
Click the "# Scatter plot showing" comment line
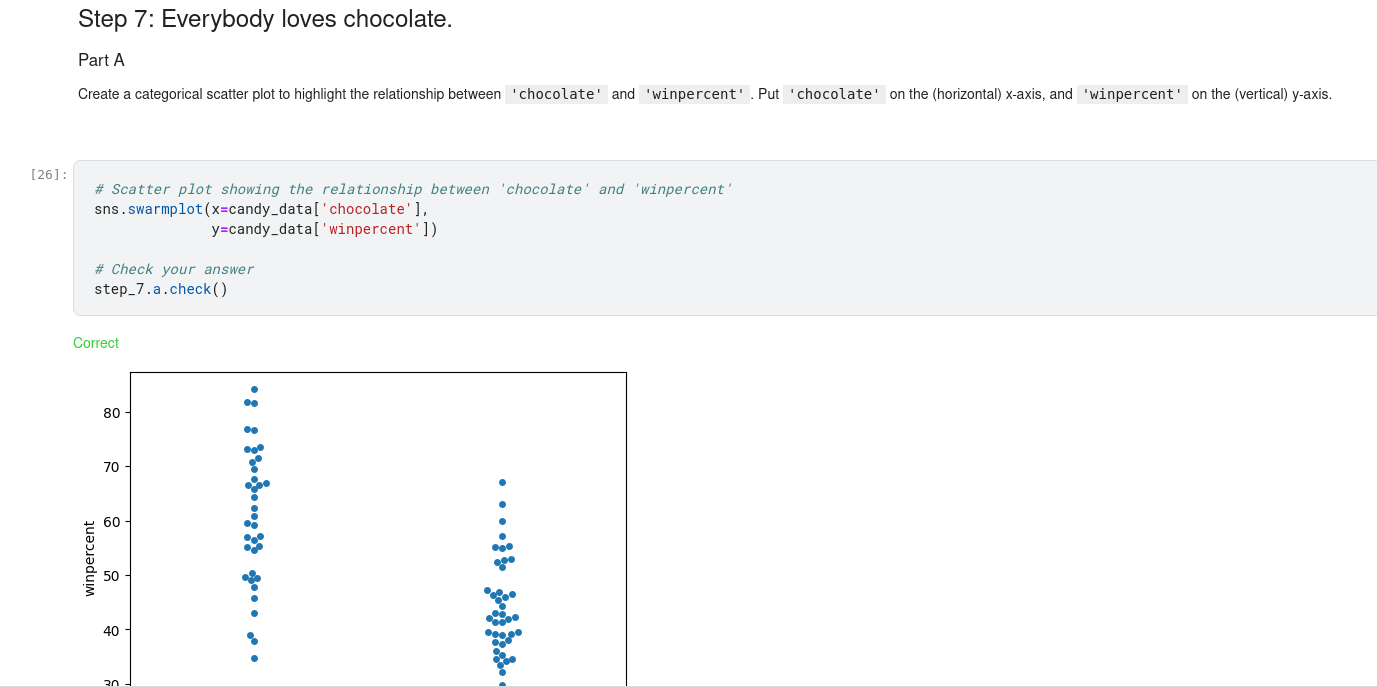click(x=413, y=189)
